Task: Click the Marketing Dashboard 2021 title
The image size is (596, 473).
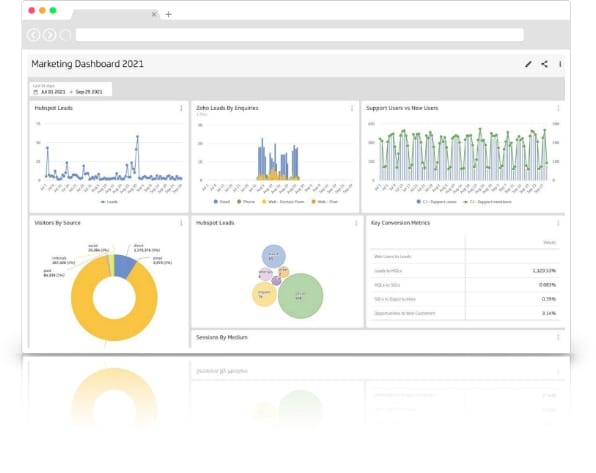Action: (x=87, y=64)
